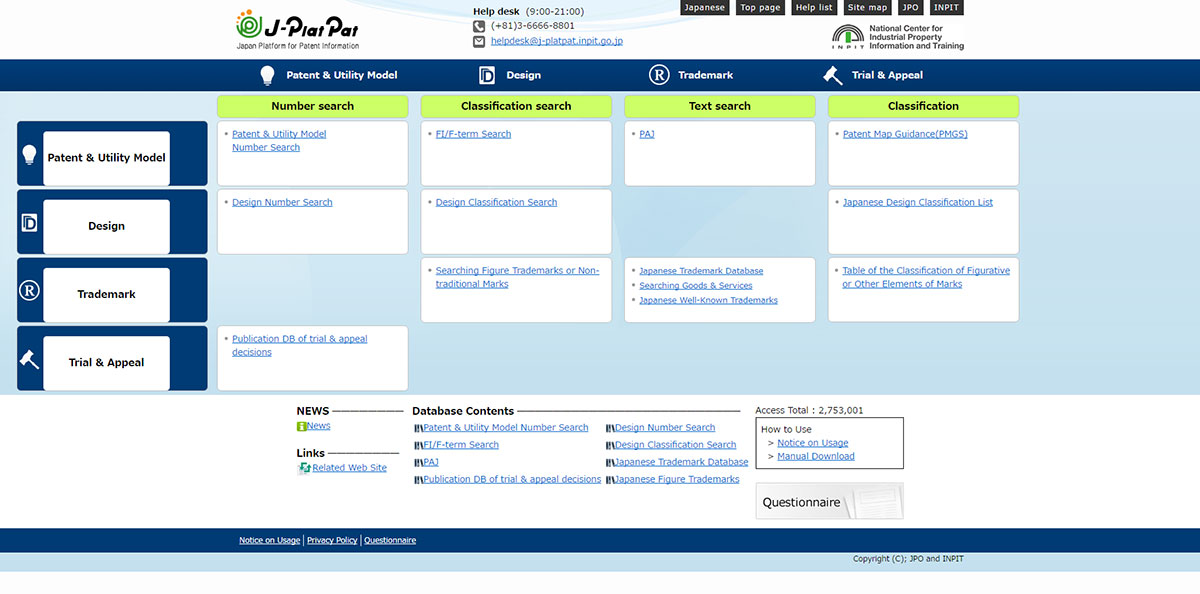1200x594 pixels.
Task: Click the Questionnaire banner image
Action: point(829,501)
